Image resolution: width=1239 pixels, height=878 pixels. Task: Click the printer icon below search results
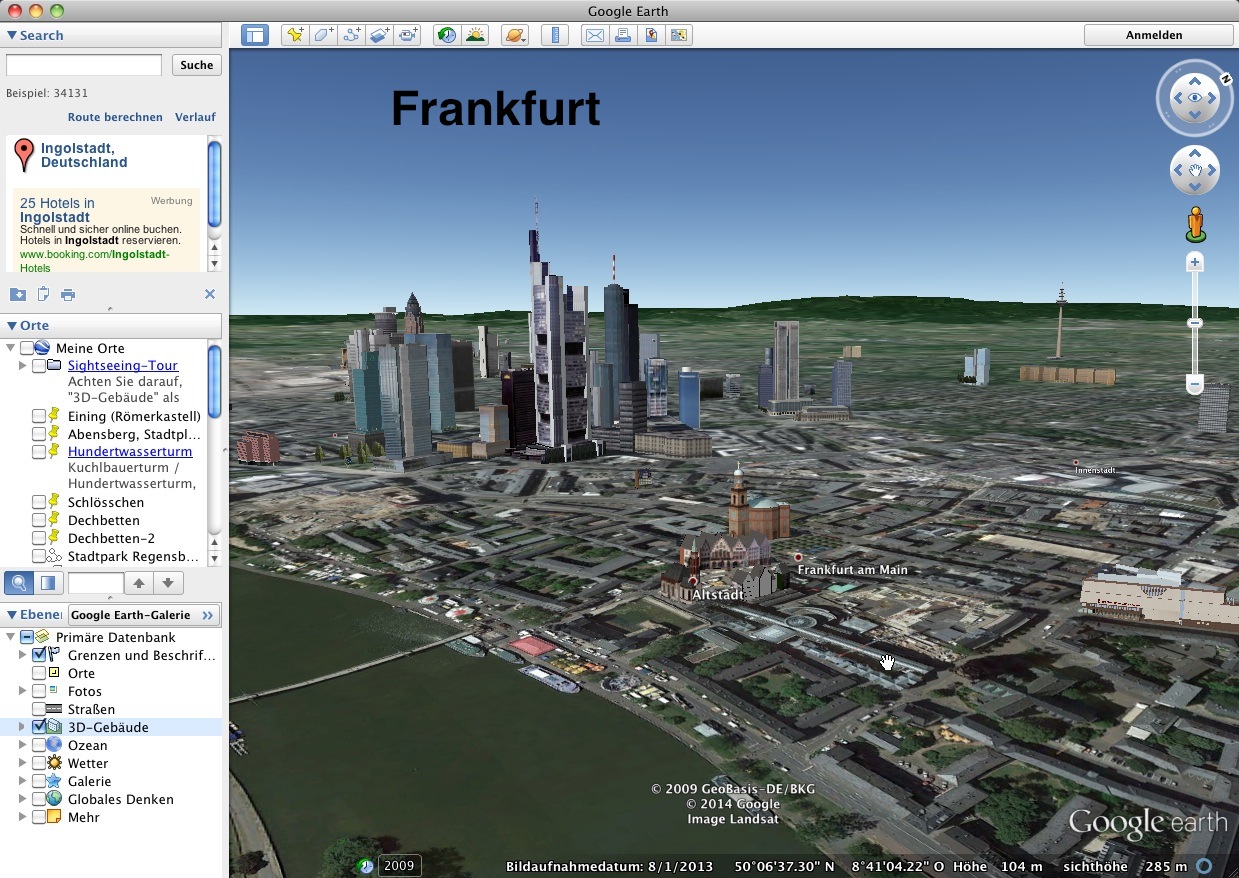[68, 294]
